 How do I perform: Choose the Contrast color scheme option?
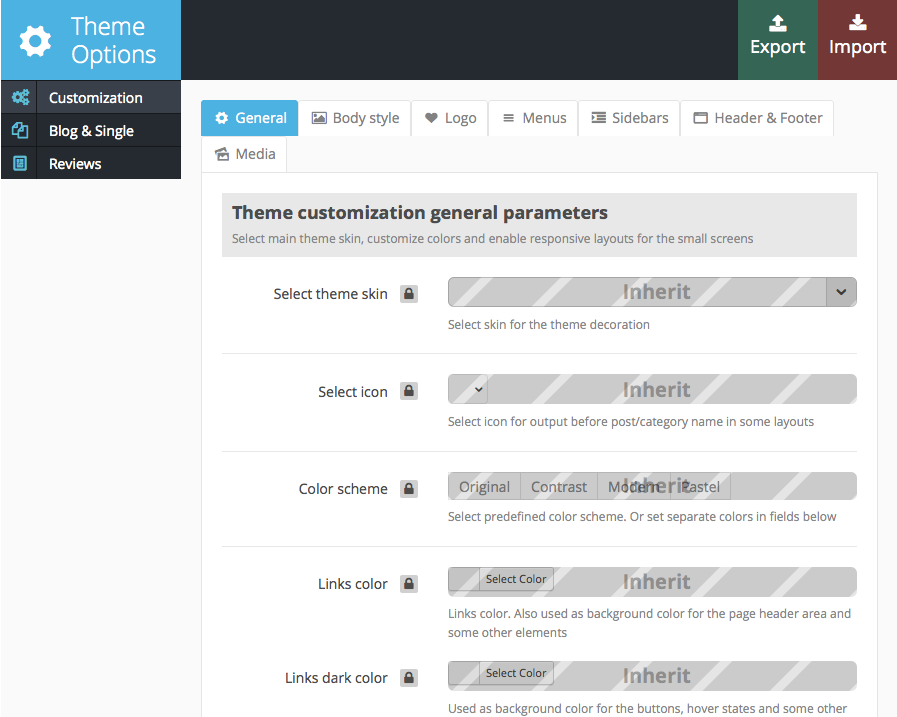click(559, 487)
